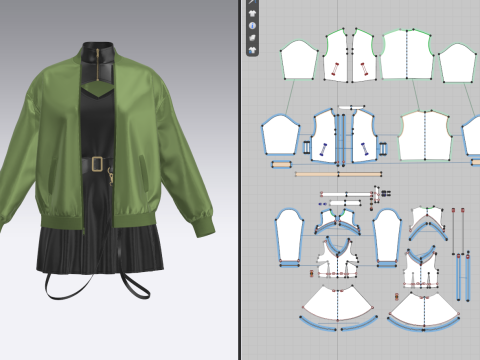Screen dimensions: 480x360
Task: Click the gold zipper on the black collar
Action: 98,65
